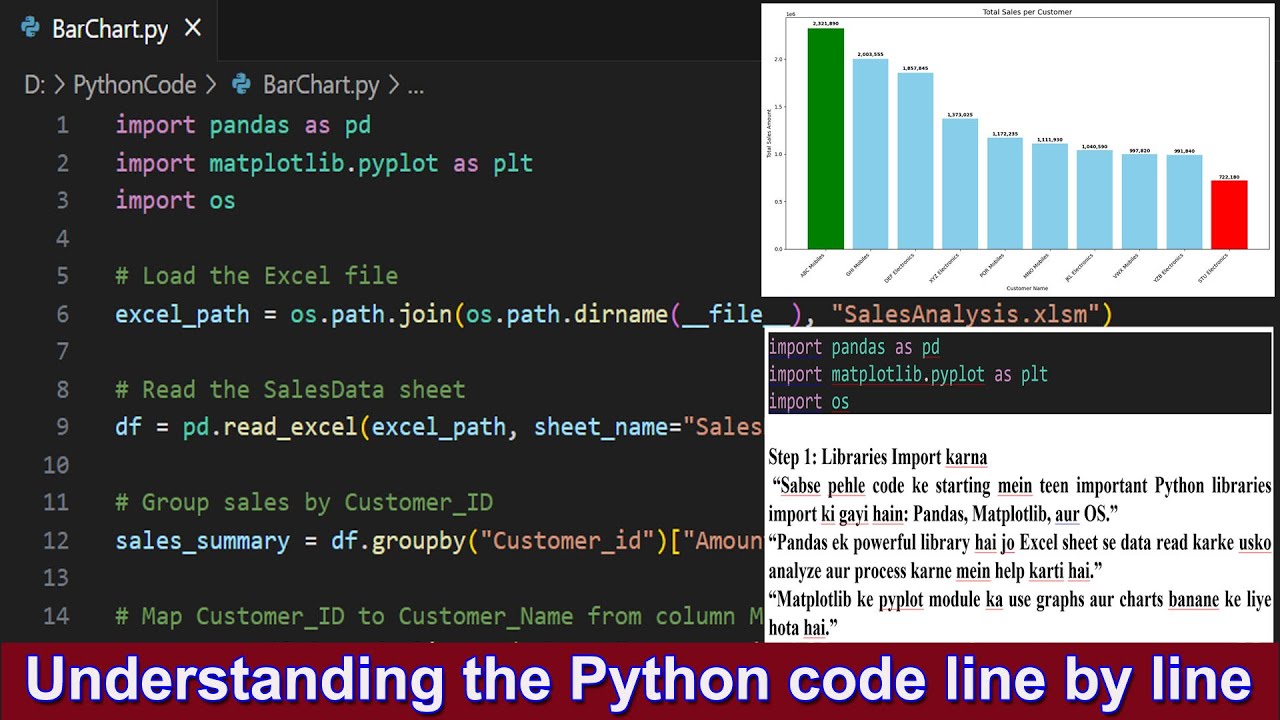Click the 'Step 1: Libraries Import karna' heading
This screenshot has height=720, width=1280.
[878, 457]
